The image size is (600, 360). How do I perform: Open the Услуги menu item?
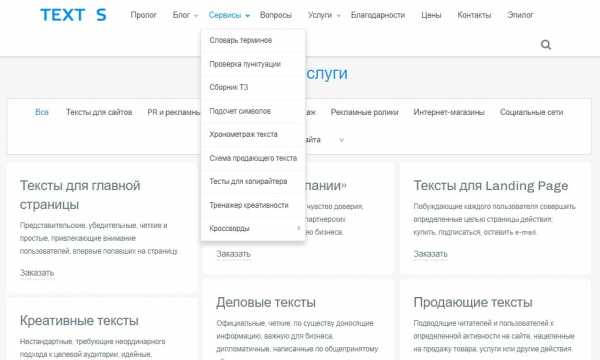pos(320,15)
